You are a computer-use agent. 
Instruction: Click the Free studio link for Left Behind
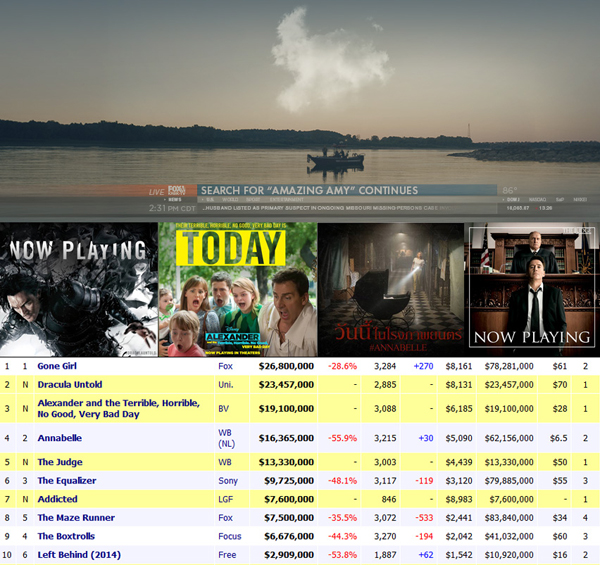click(x=227, y=555)
